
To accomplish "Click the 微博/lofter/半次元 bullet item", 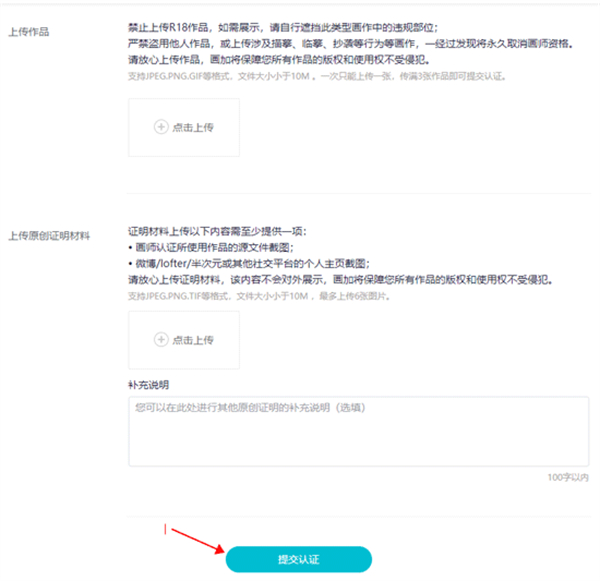I will pos(250,262).
